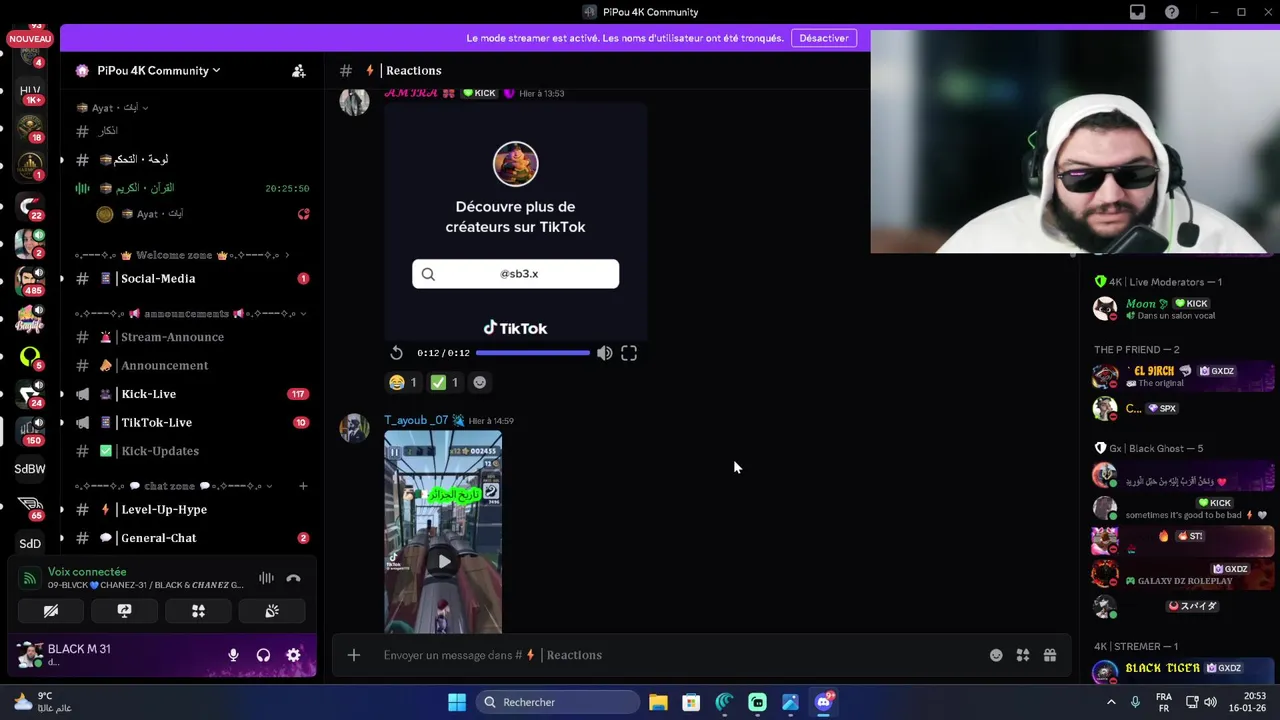Disconnect from voice with the hang-up icon
1280x720 pixels.
(293, 578)
